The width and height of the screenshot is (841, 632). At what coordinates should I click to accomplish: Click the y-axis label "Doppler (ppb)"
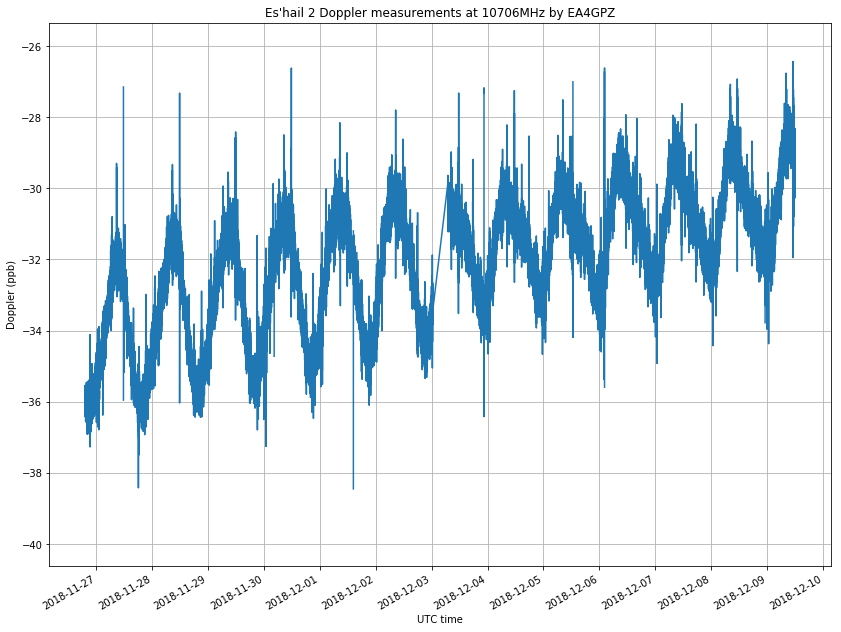(10, 295)
